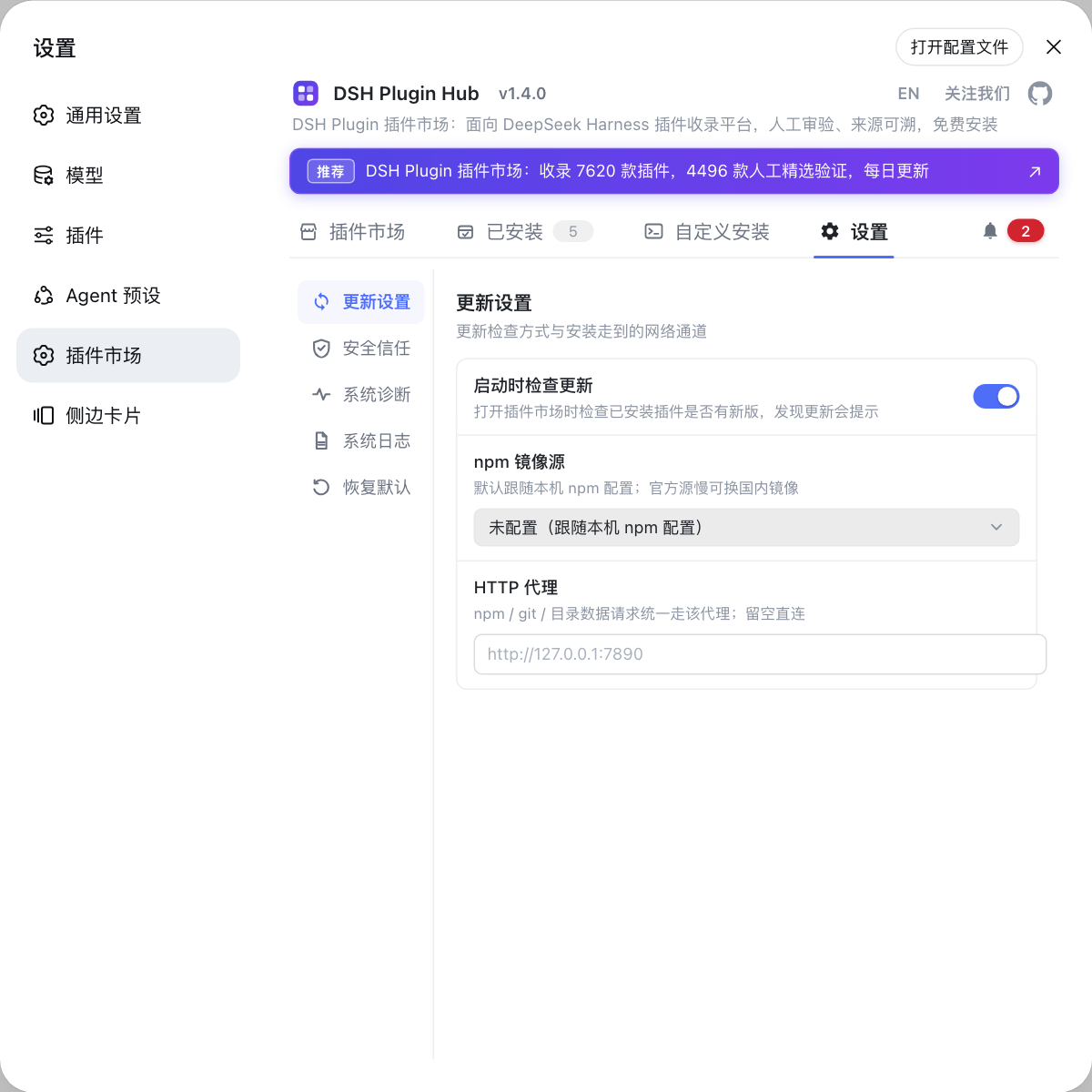The height and width of the screenshot is (1092, 1092).
Task: Click the Model database icon in the sidebar
Action: [x=44, y=176]
